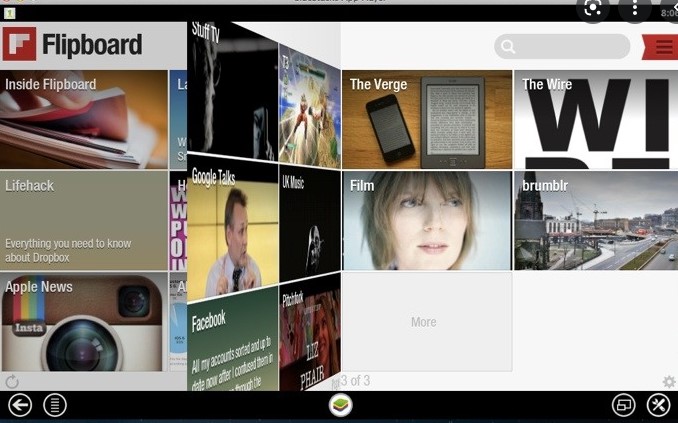
Task: Click the Flipboard logo icon
Action: (x=19, y=44)
